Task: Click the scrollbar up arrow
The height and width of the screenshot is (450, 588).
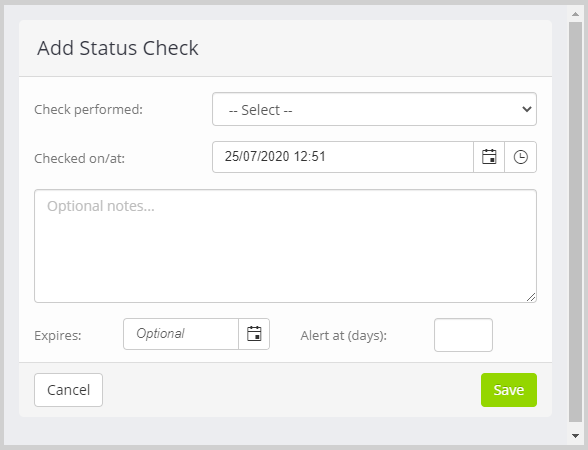Action: [575, 14]
